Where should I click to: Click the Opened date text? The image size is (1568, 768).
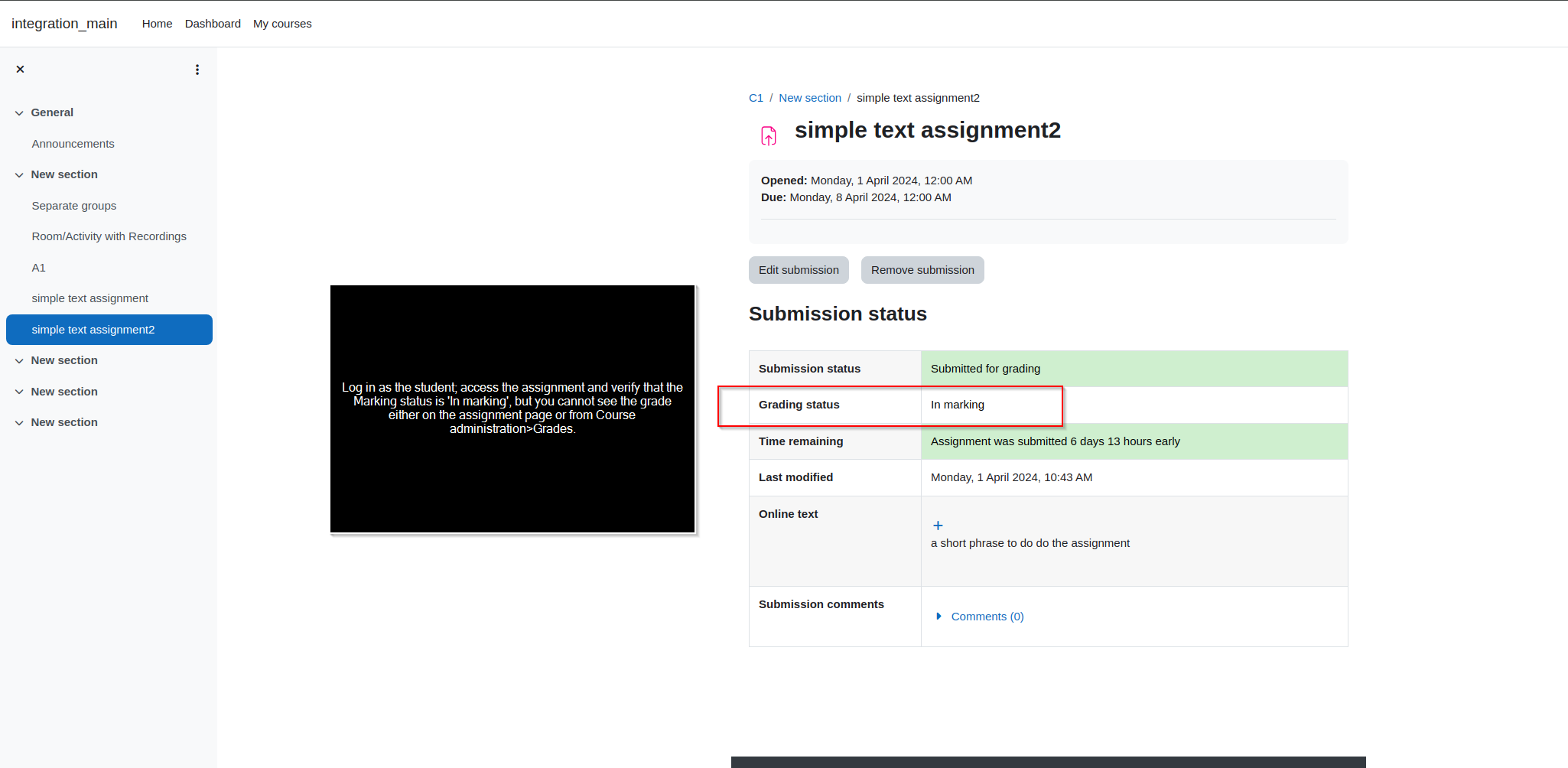click(867, 181)
